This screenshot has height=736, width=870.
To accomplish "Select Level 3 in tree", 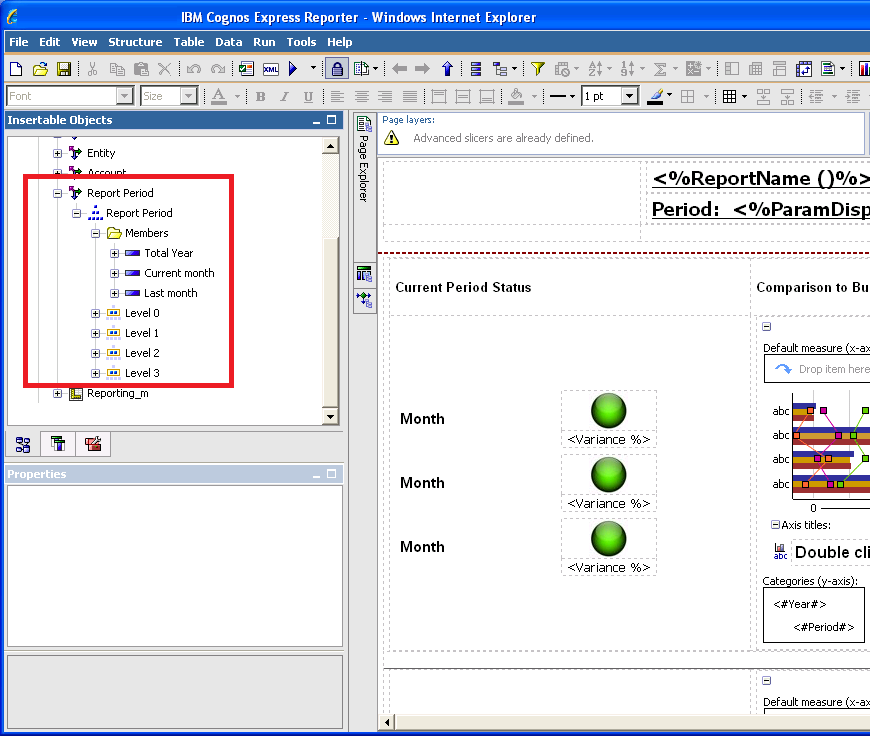I will pyautogui.click(x=142, y=373).
